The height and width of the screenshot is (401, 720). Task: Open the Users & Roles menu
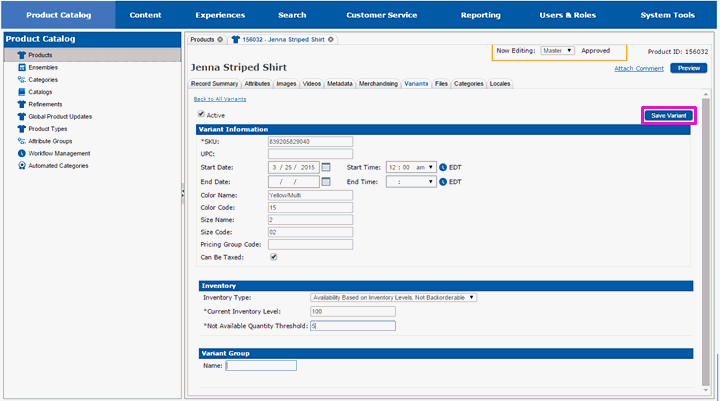point(568,15)
